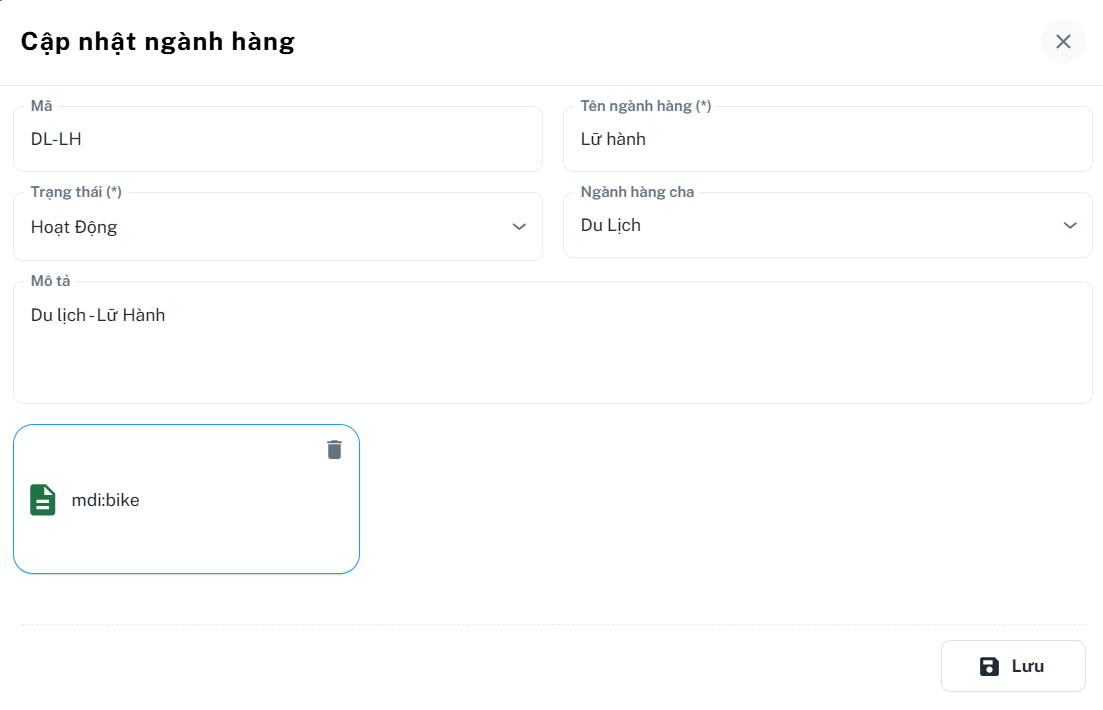Image resolution: width=1103 pixels, height=710 pixels.
Task: Expand the Ngành hàng cha dropdown chevron
Action: tap(1070, 225)
